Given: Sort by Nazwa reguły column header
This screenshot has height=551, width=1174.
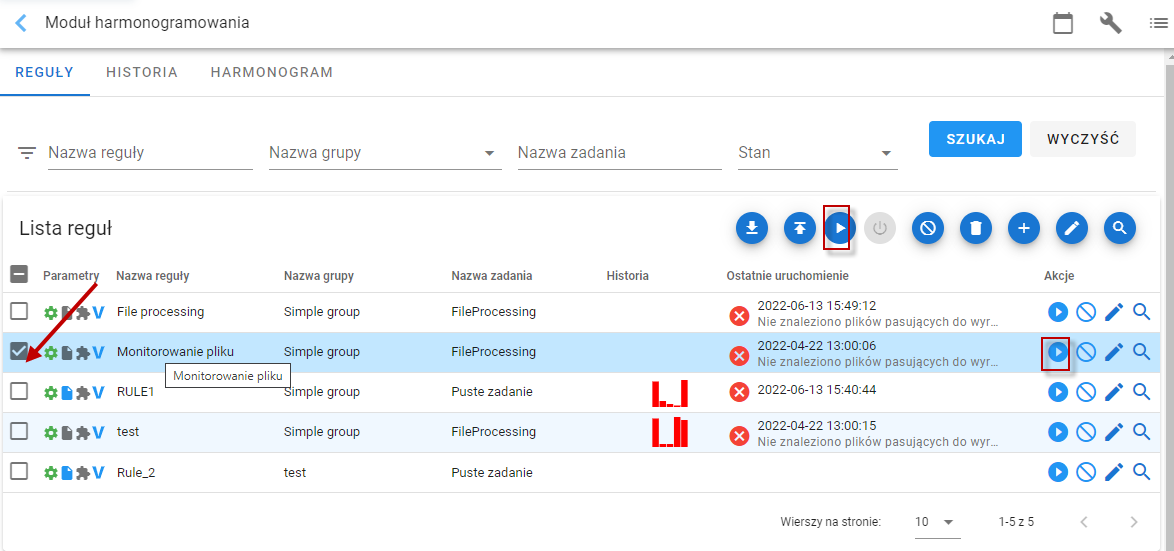Looking at the screenshot, I should click(153, 276).
